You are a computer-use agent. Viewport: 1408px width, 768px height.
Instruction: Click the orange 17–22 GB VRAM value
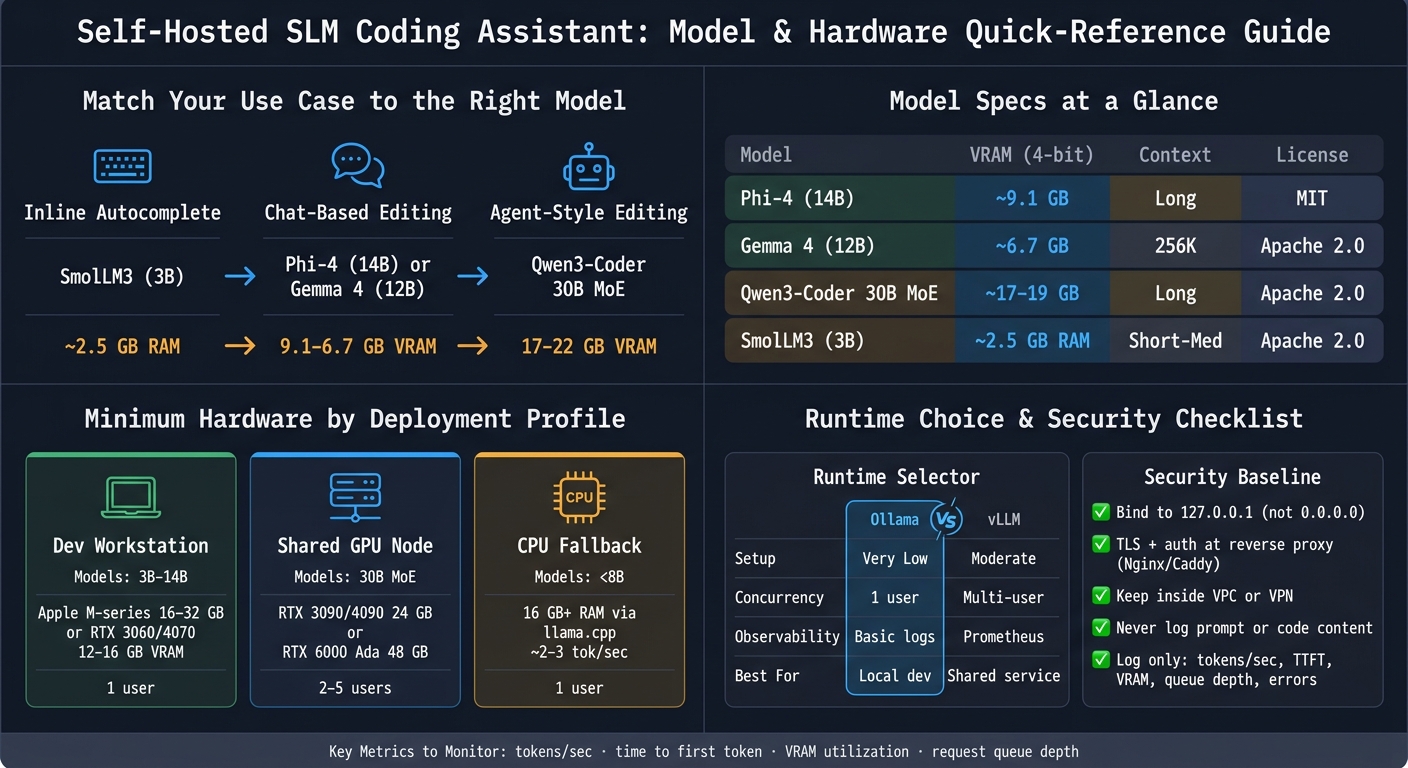pyautogui.click(x=589, y=346)
